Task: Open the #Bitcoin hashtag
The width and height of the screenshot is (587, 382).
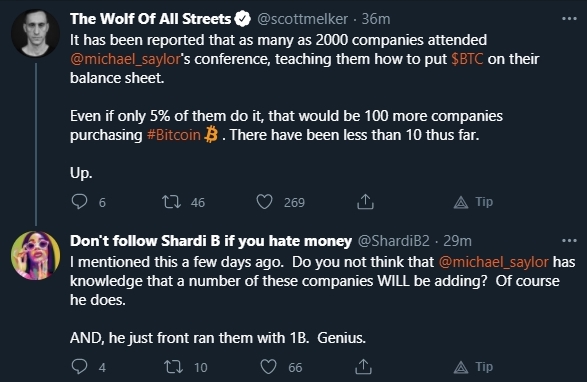Action: 174,135
